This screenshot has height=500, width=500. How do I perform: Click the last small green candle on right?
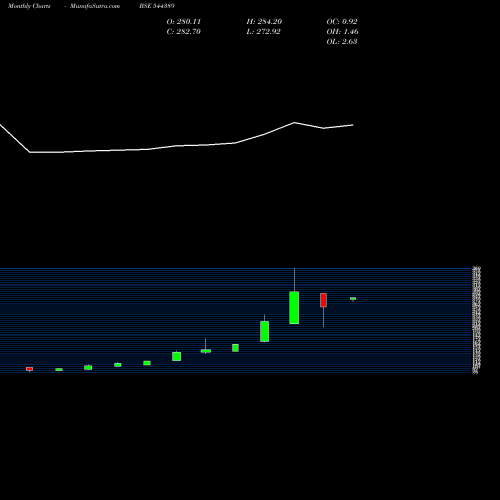click(x=353, y=299)
